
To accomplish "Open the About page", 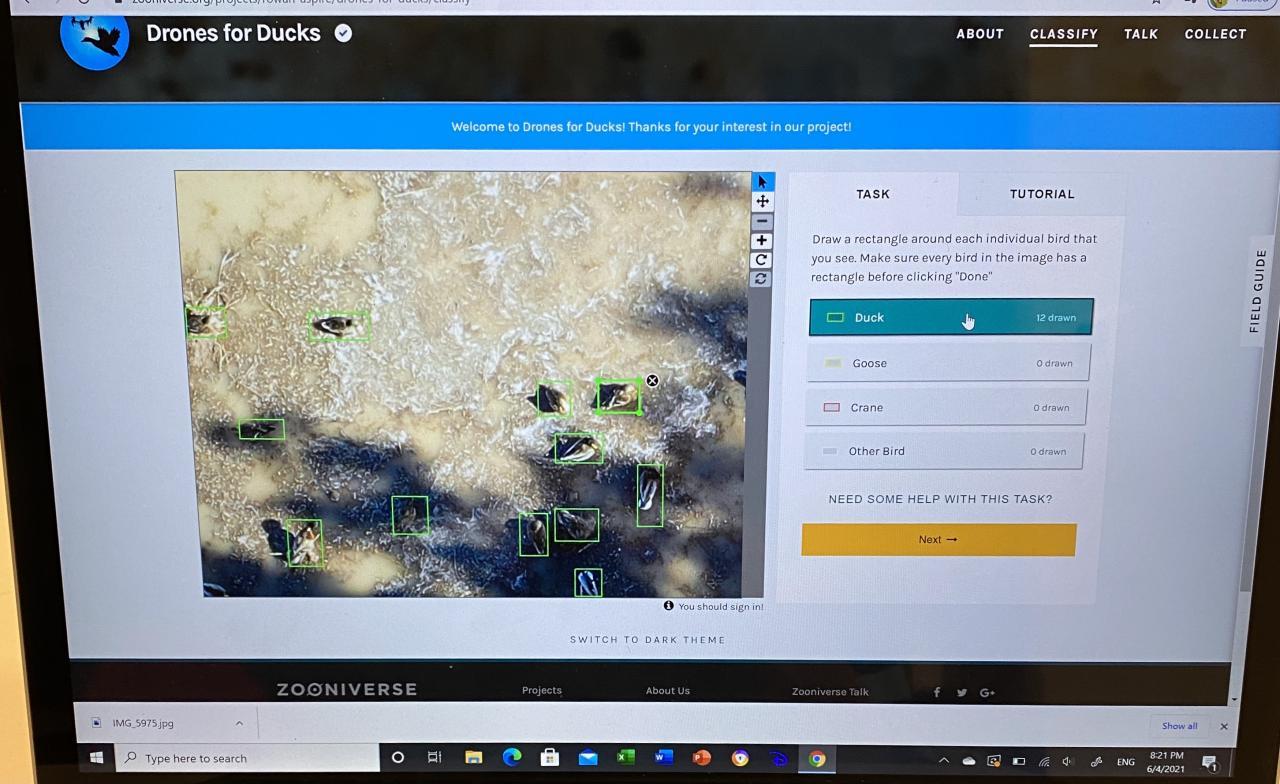I will point(980,34).
